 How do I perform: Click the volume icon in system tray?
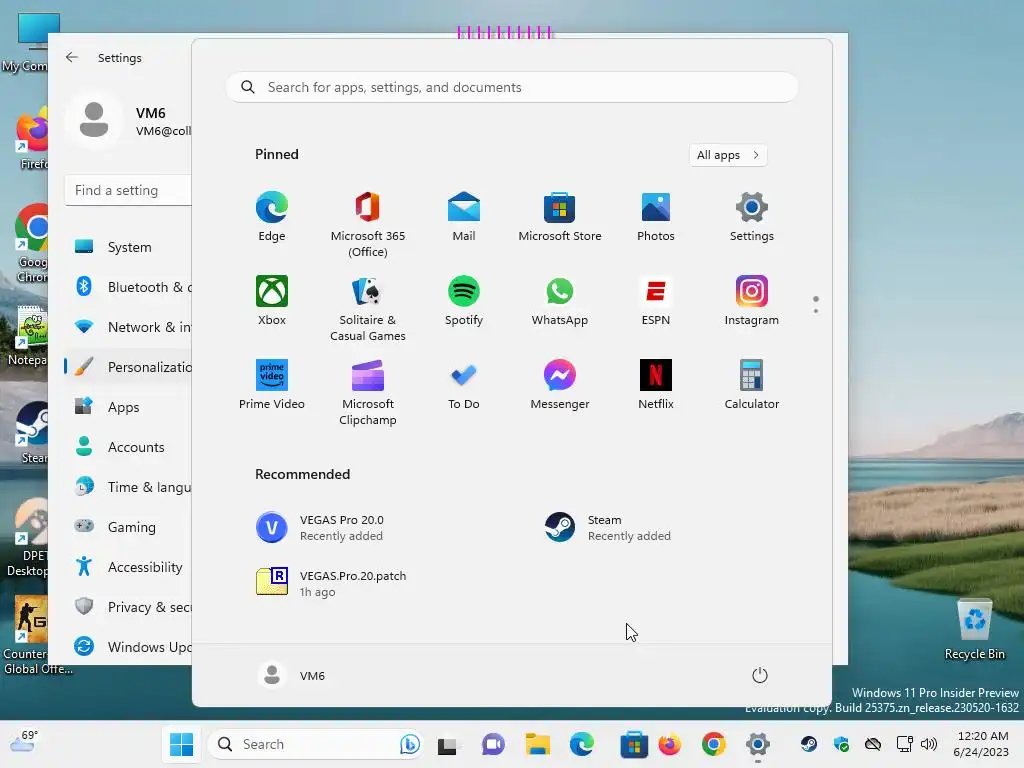click(x=929, y=743)
